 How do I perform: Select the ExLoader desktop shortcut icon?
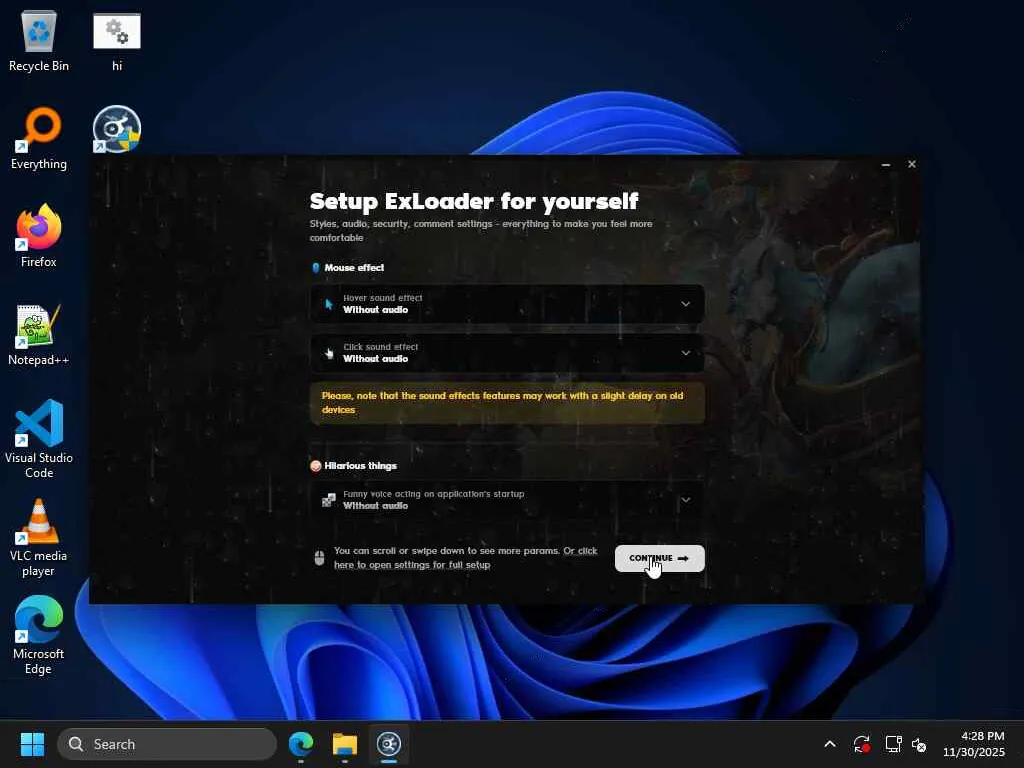[x=117, y=129]
